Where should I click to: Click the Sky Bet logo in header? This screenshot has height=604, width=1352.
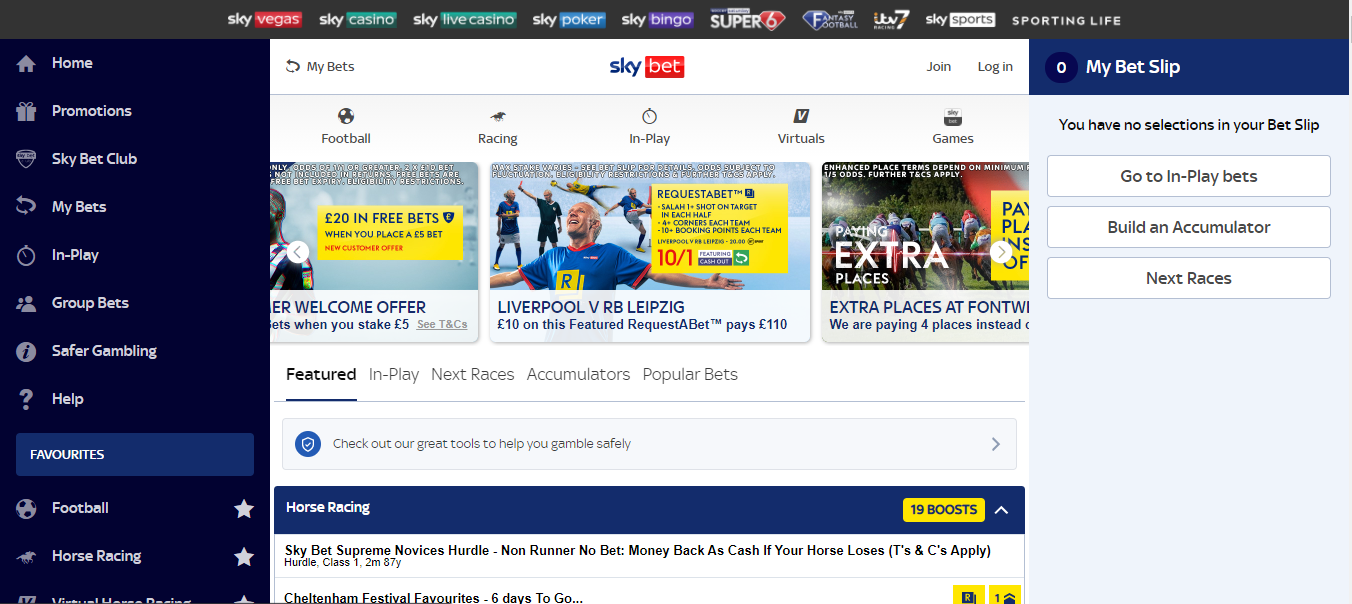pos(647,67)
